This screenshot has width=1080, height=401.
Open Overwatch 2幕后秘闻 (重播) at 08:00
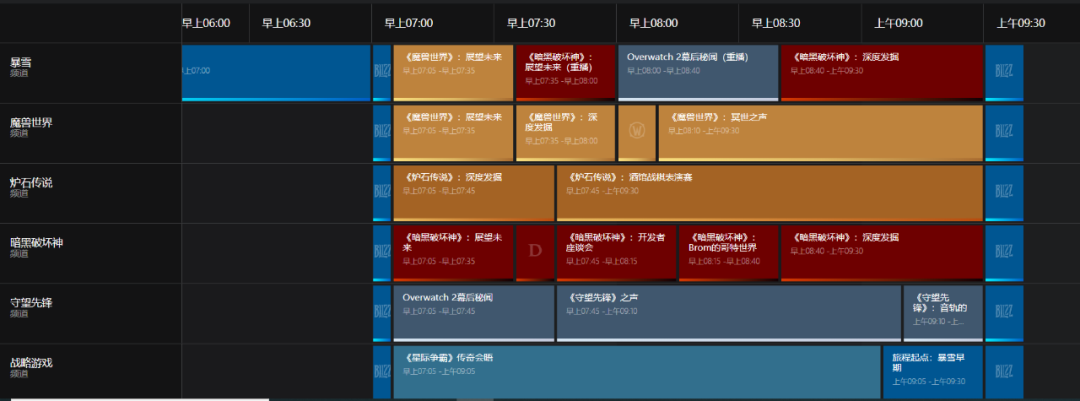point(698,73)
